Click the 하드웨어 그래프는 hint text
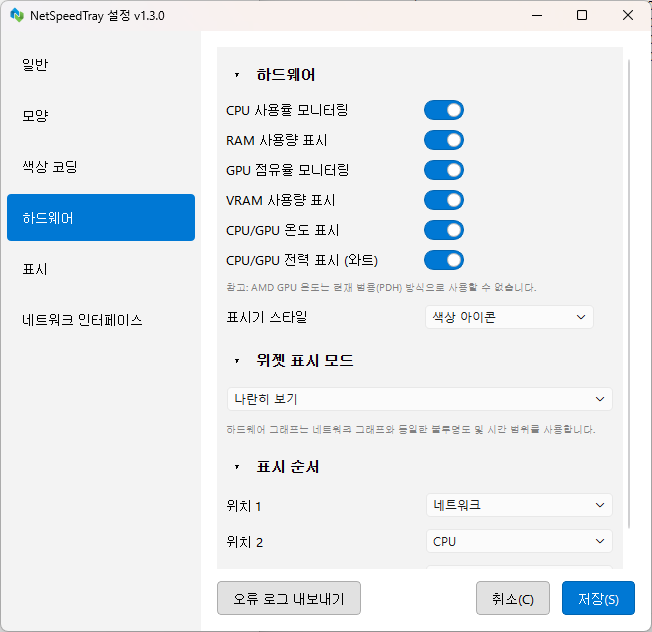Screen dimensions: 652x632 tap(411, 429)
